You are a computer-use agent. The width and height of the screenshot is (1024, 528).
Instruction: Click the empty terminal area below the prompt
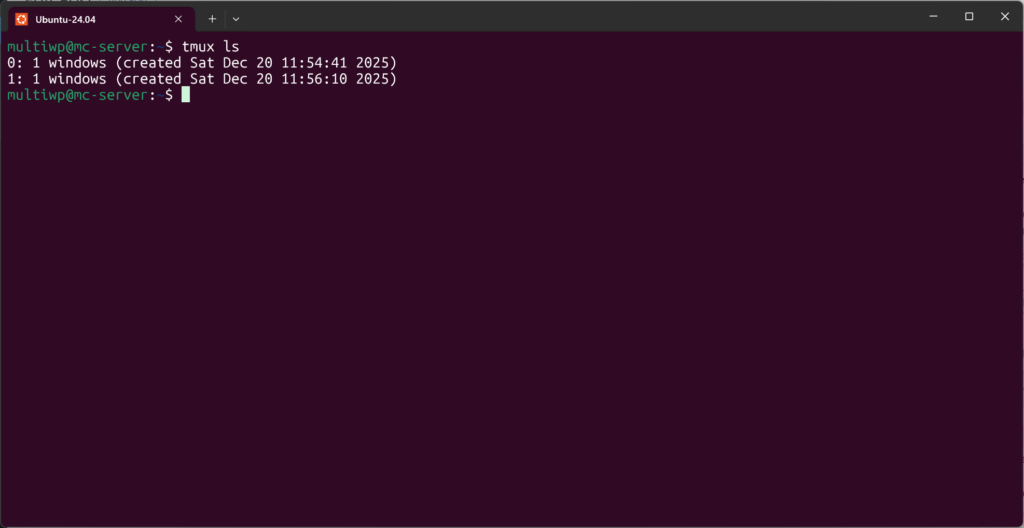point(512,314)
